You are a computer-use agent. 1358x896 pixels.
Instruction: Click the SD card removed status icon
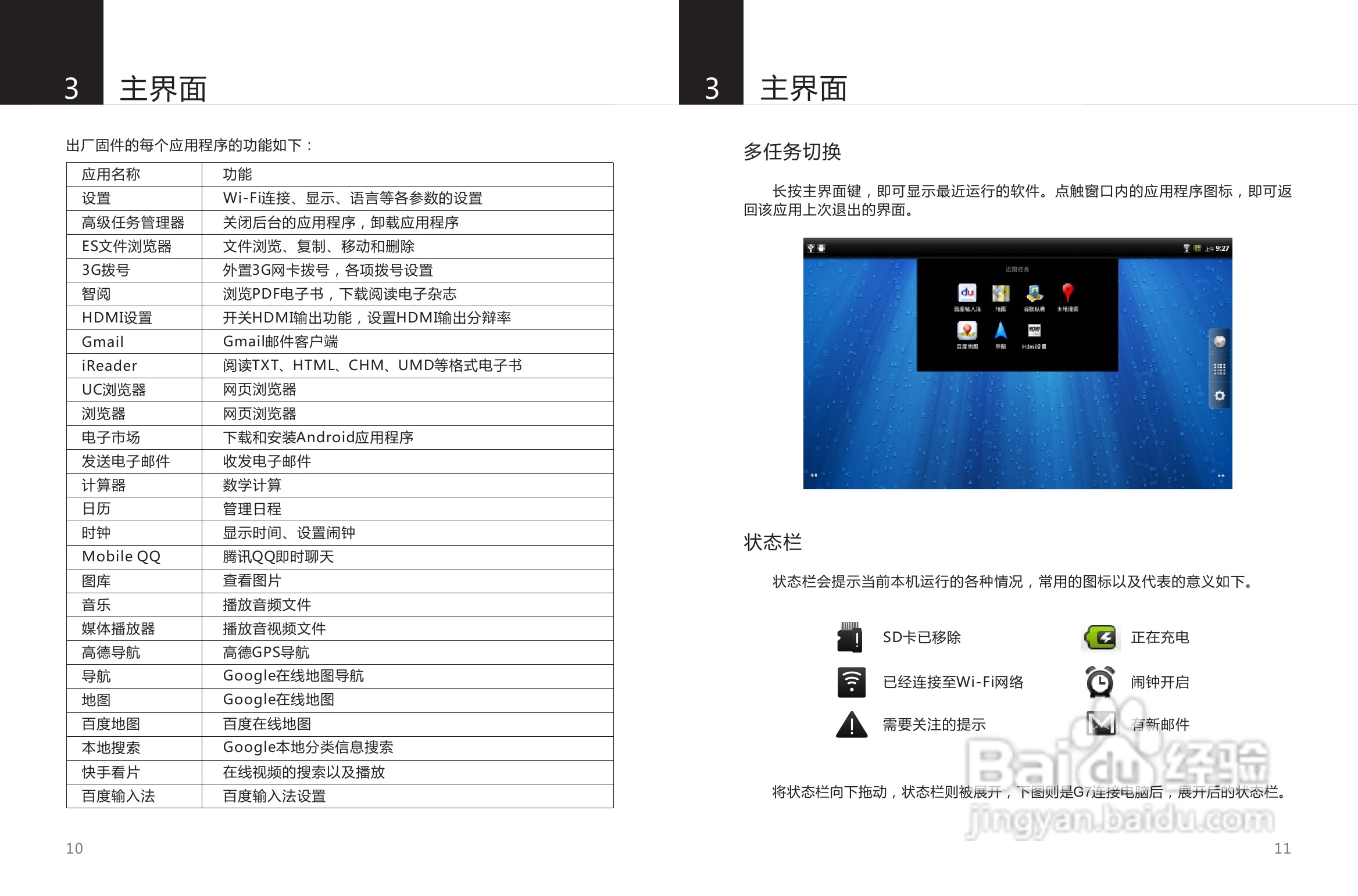[850, 637]
